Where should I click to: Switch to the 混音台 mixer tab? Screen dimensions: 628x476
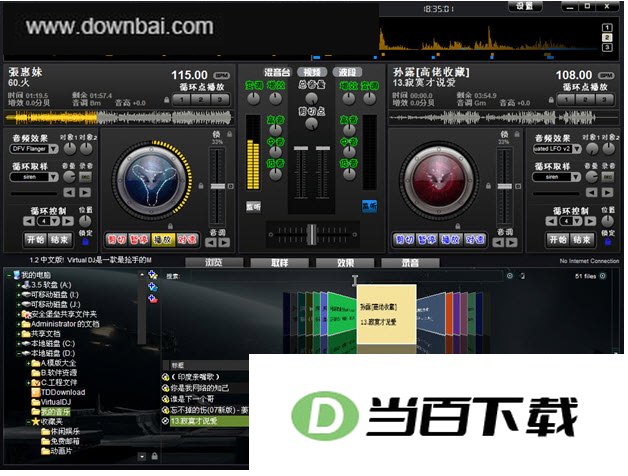pyautogui.click(x=277, y=73)
